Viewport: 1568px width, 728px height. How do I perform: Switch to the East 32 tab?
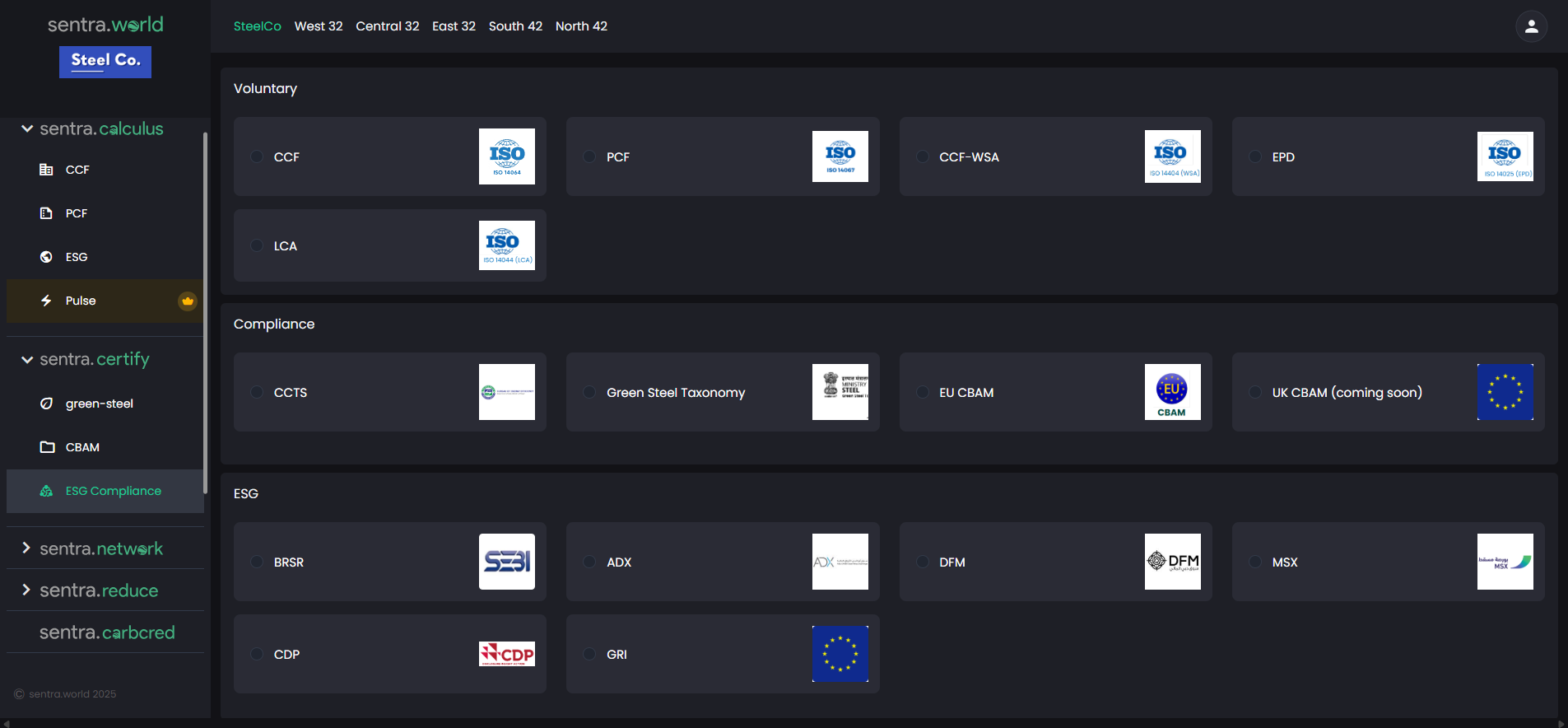[454, 26]
